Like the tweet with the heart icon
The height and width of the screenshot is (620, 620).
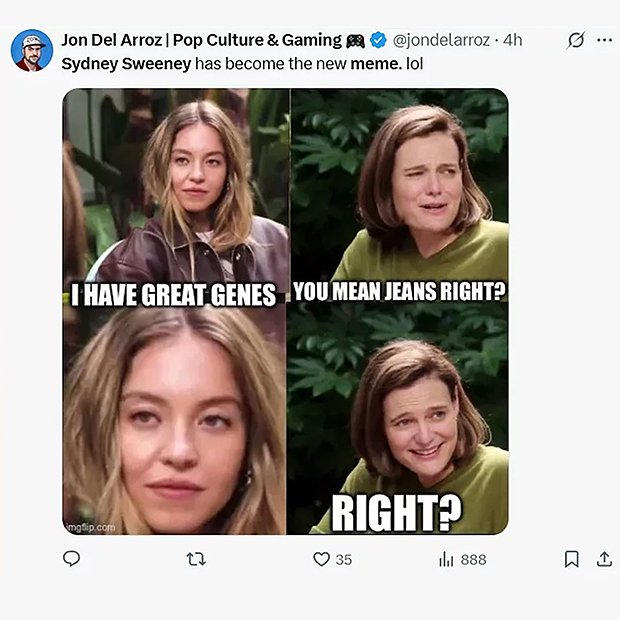(321, 559)
